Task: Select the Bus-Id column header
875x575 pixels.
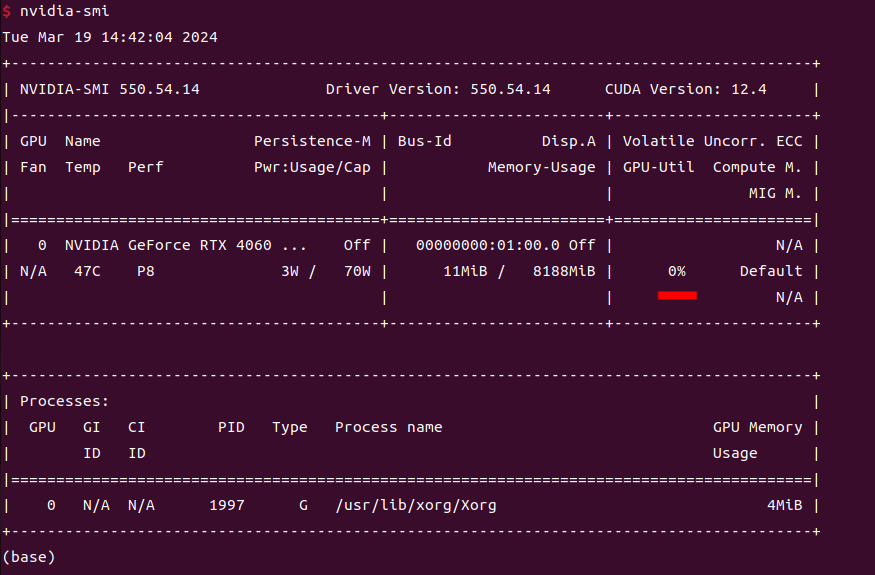Action: (425, 141)
